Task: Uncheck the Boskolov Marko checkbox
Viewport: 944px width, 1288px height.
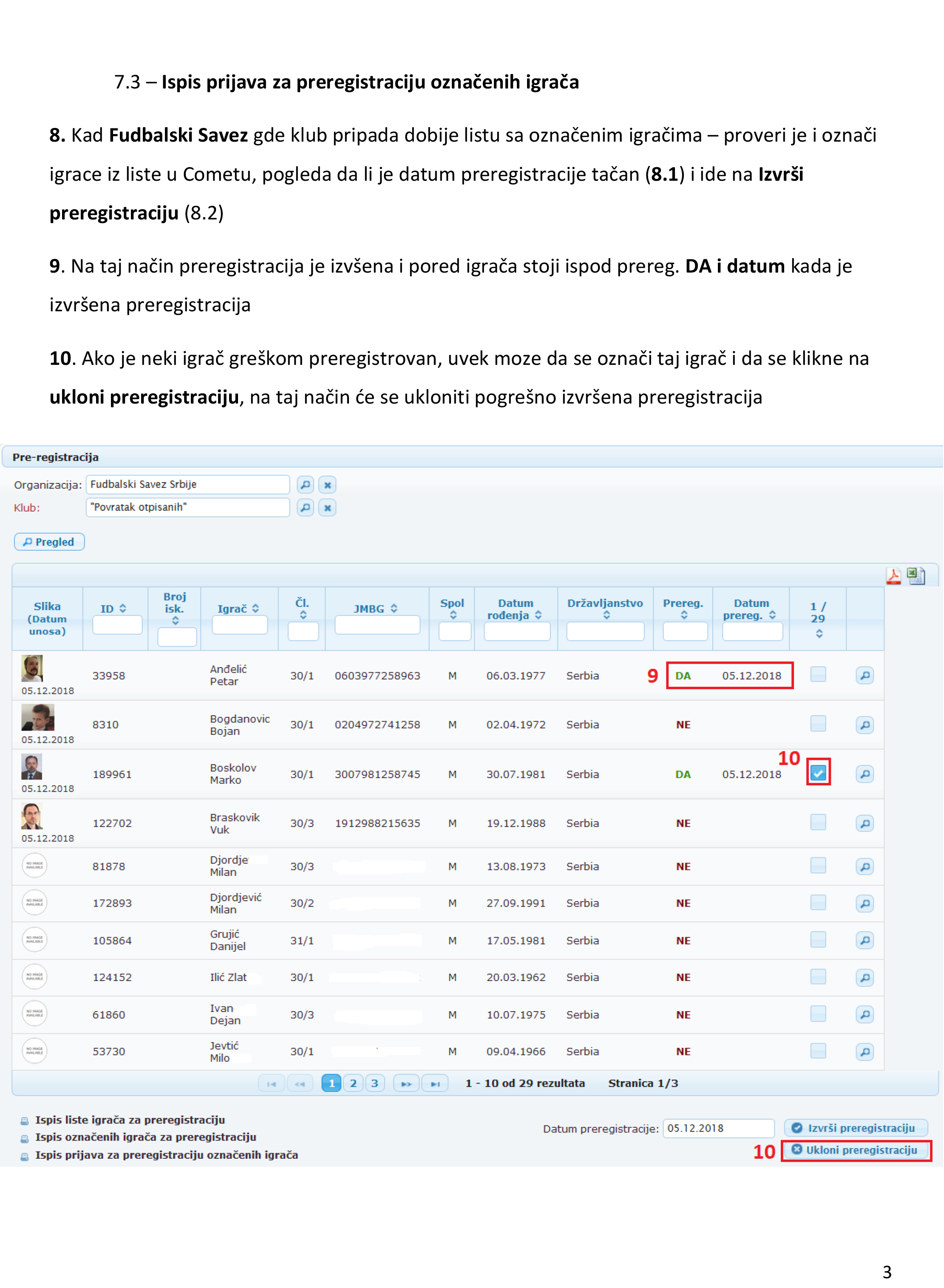Action: 818,773
